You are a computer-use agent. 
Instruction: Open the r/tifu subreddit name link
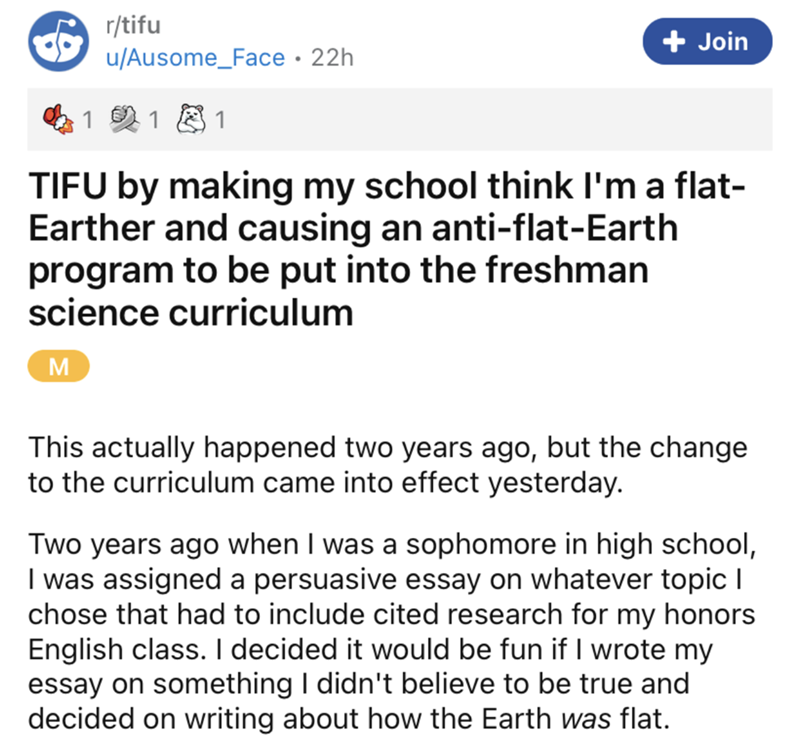(133, 26)
